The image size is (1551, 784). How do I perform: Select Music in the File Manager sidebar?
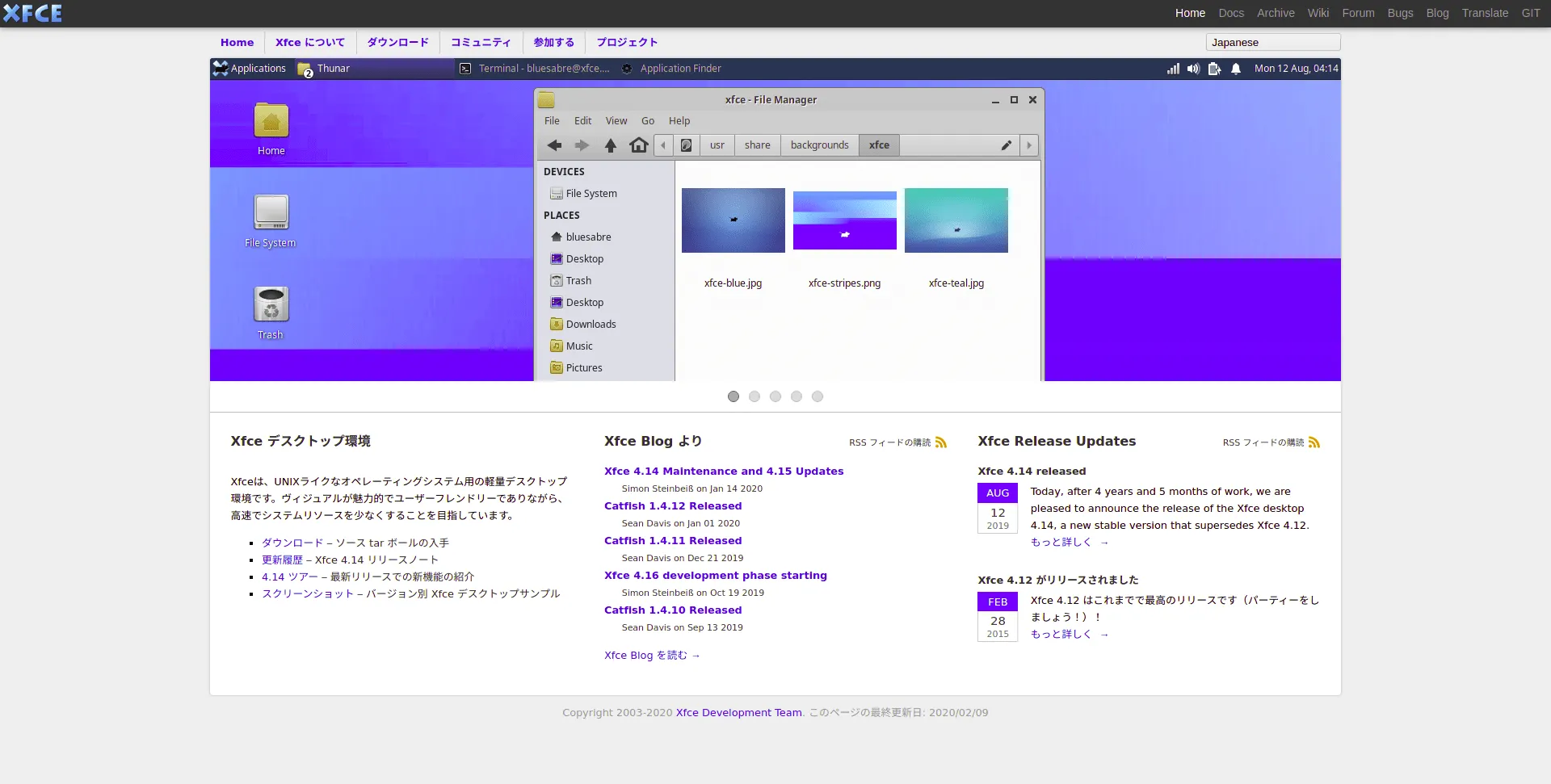(x=571, y=346)
